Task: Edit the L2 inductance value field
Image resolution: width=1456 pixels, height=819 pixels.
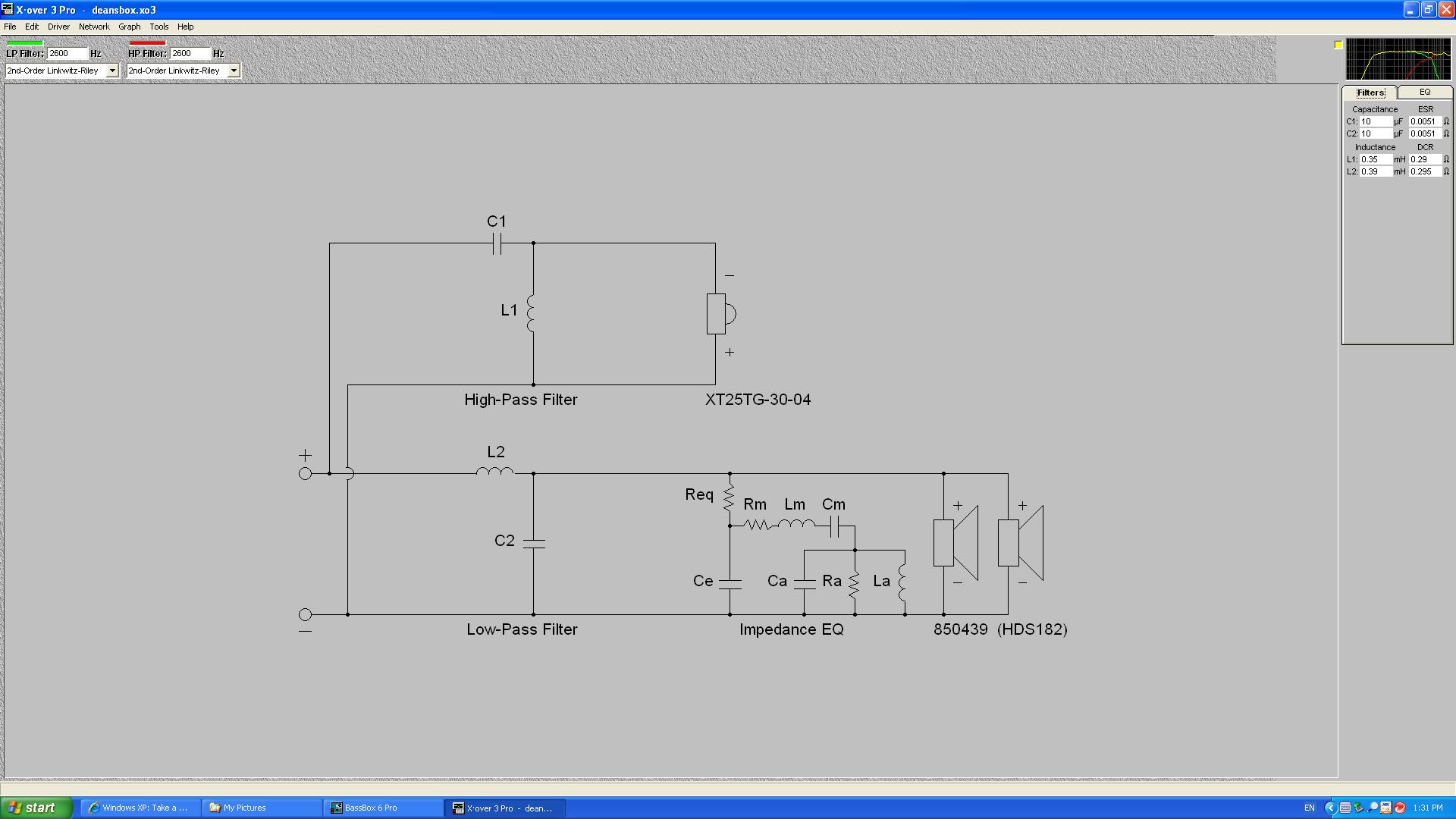Action: [x=1376, y=171]
